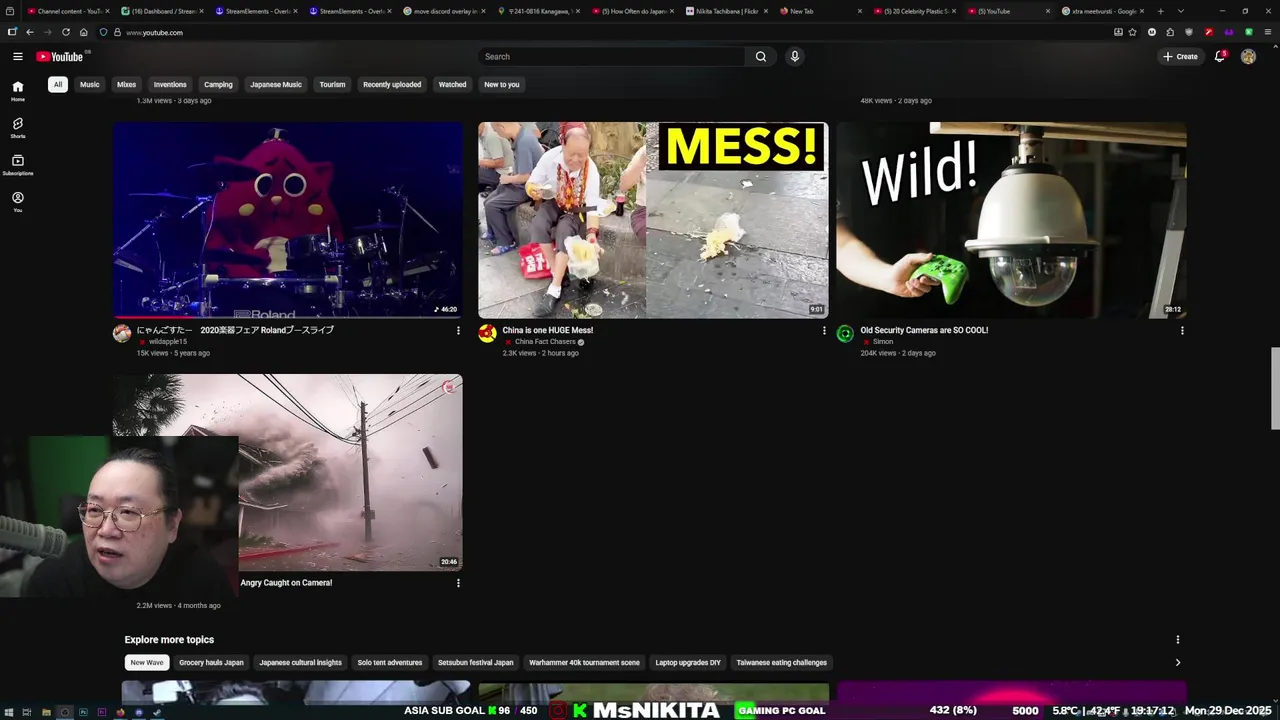Open the China MESS video thumbnail
This screenshot has width=1280, height=720.
click(653, 220)
